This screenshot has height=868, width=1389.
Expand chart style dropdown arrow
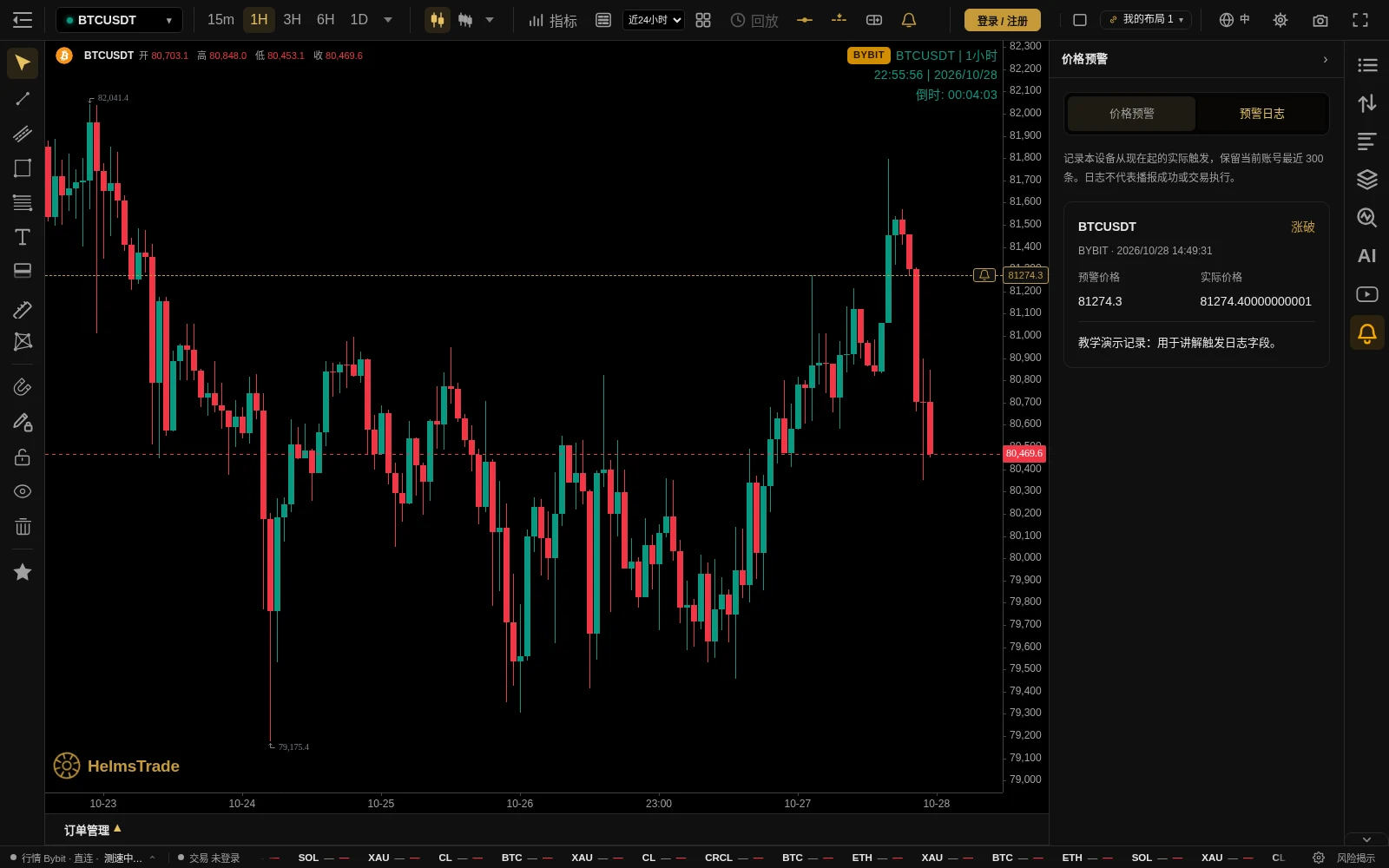click(490, 20)
